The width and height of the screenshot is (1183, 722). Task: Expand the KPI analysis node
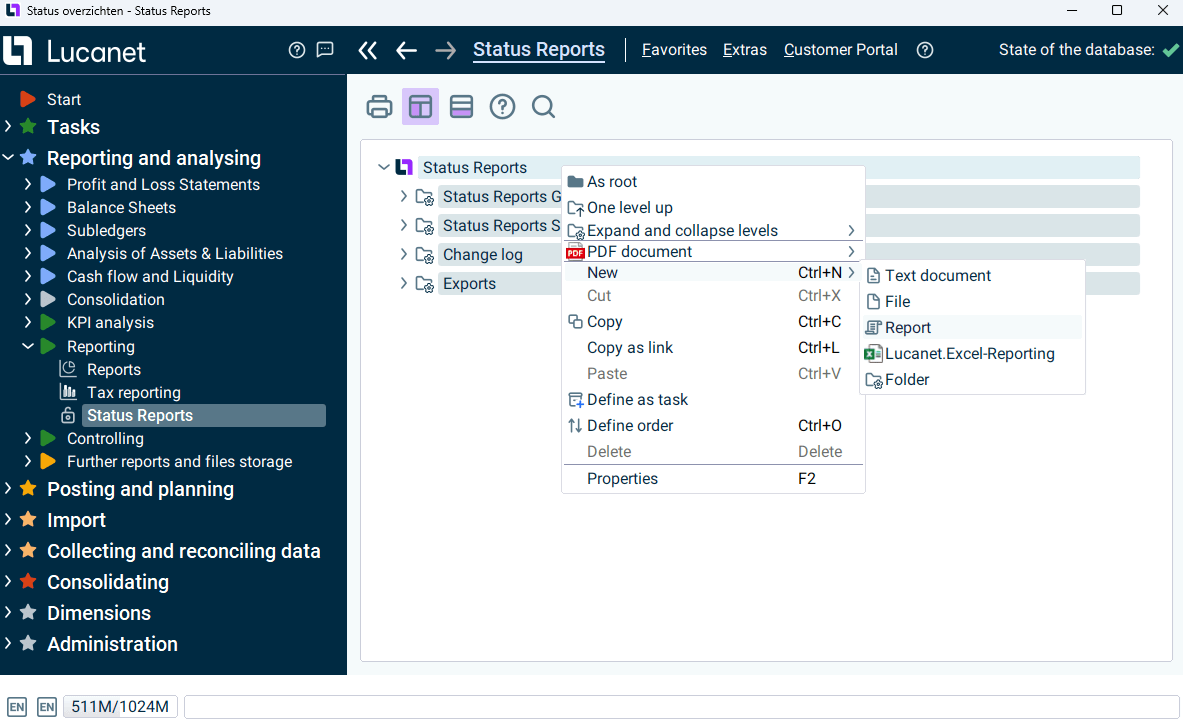pos(28,322)
